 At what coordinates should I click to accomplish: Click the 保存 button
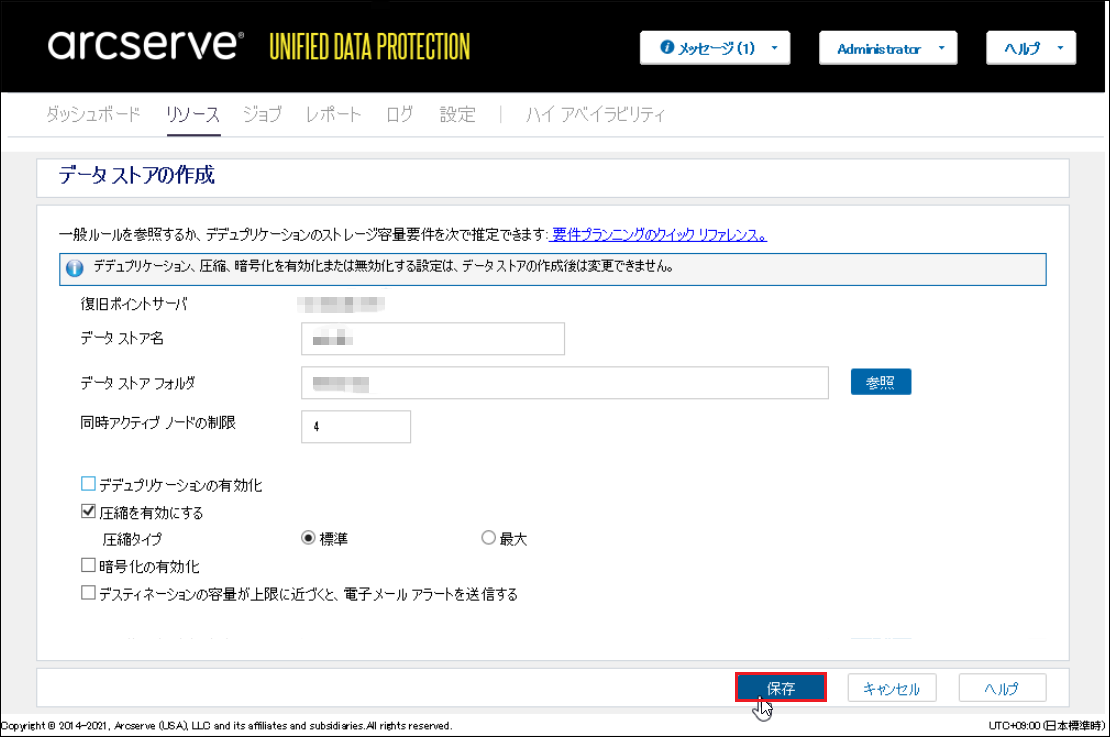[781, 687]
